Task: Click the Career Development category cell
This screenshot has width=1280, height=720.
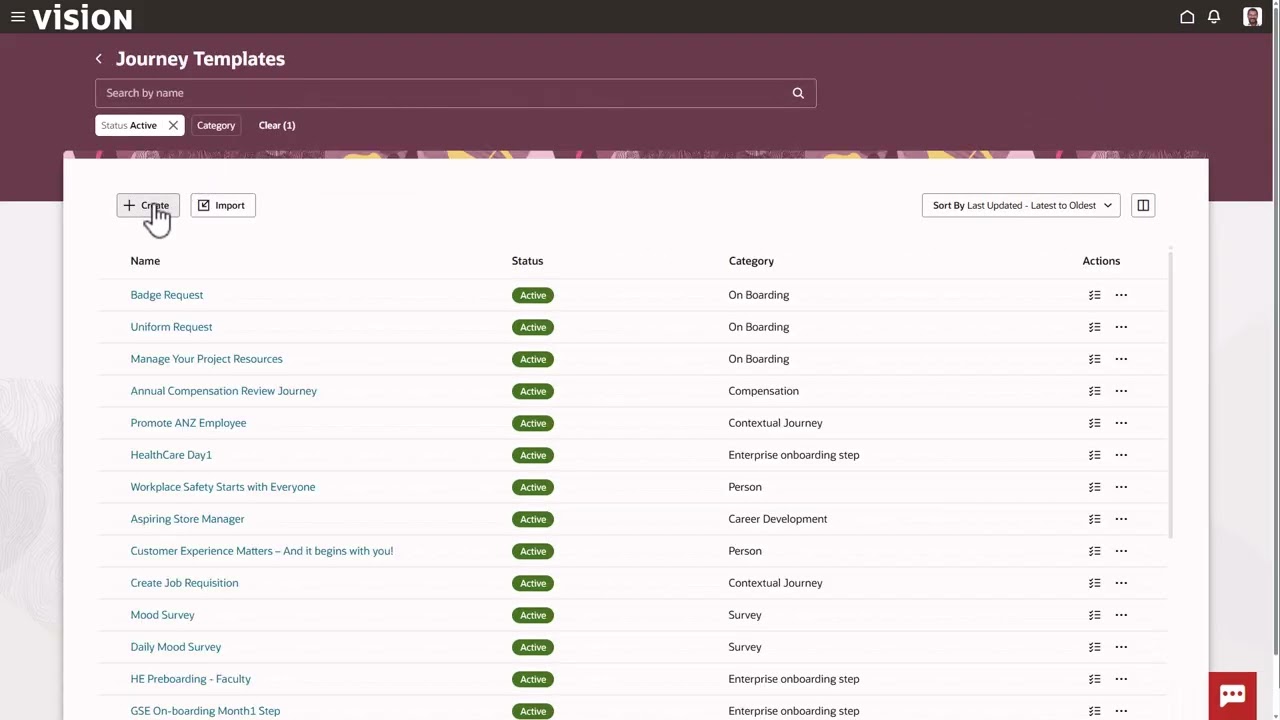Action: (x=778, y=519)
